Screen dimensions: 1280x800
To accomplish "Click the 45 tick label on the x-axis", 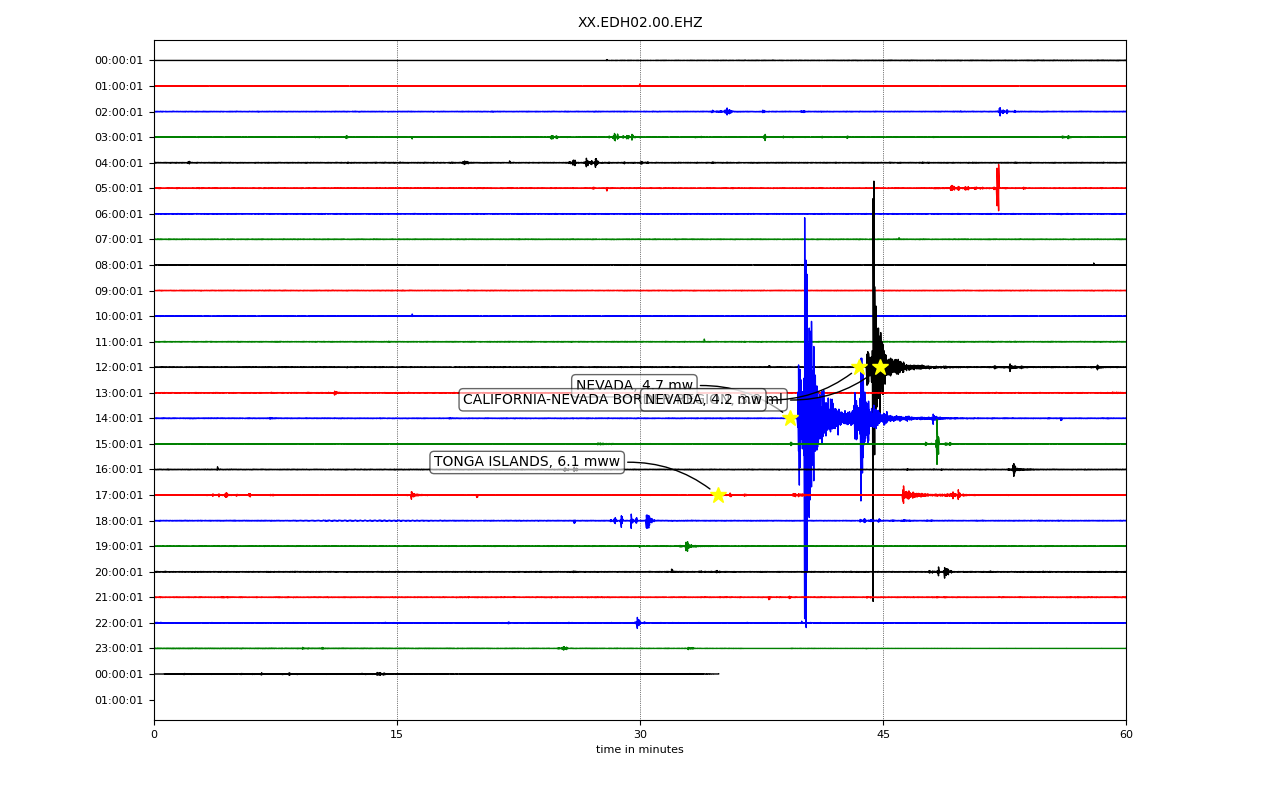I will [x=883, y=735].
